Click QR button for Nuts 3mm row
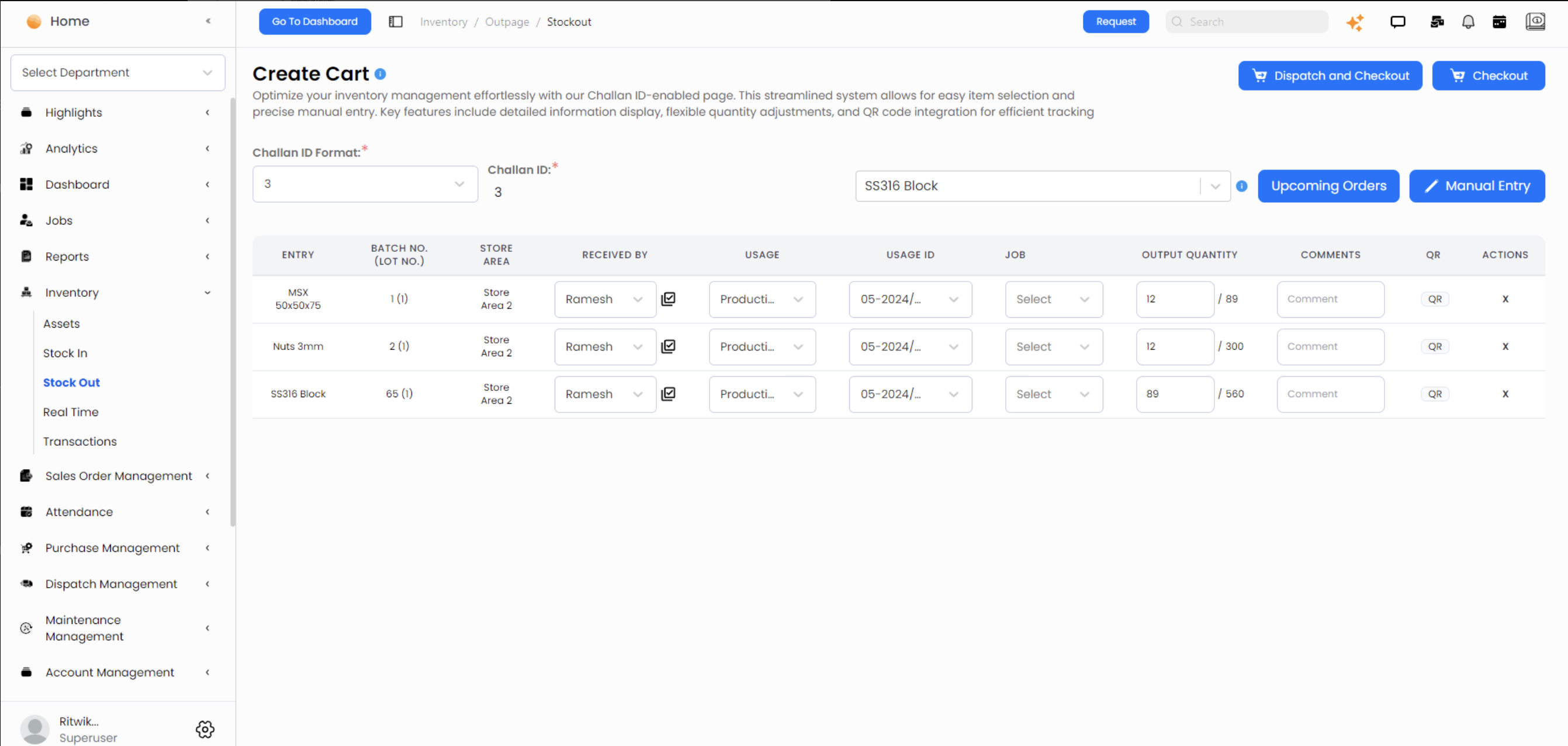This screenshot has width=1568, height=746. click(x=1434, y=346)
